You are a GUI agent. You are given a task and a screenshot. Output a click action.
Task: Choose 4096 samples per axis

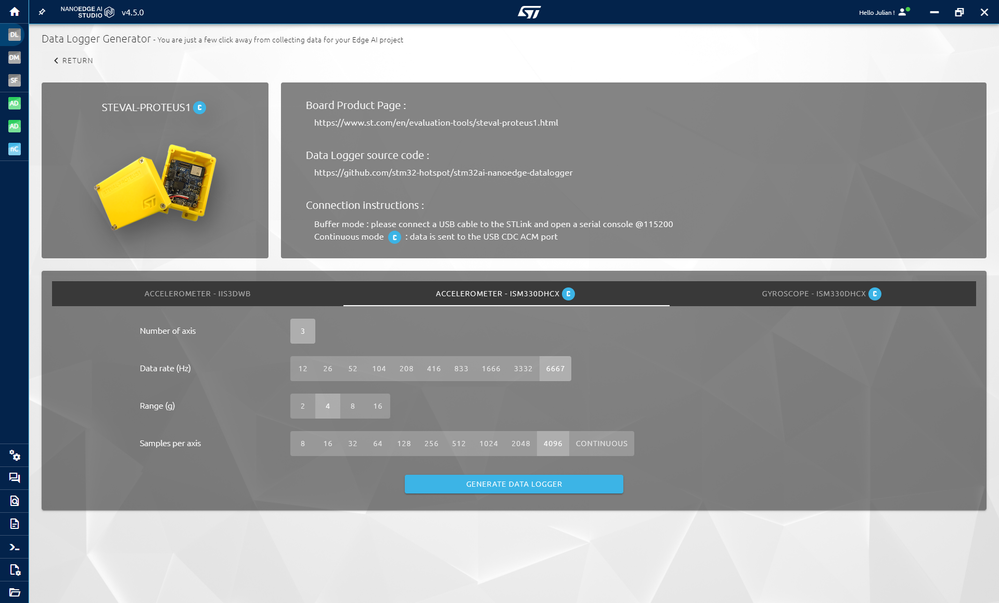point(553,444)
